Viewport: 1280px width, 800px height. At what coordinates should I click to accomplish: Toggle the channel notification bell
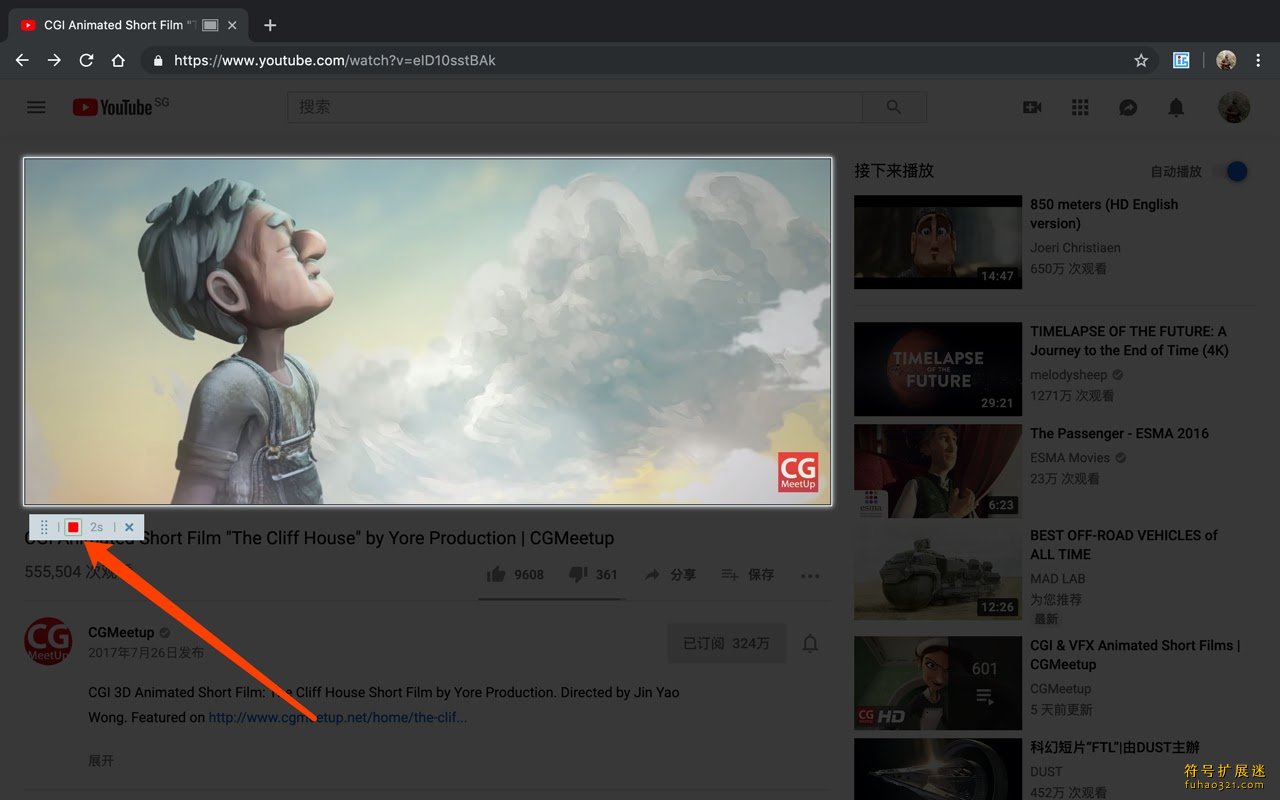[x=811, y=643]
